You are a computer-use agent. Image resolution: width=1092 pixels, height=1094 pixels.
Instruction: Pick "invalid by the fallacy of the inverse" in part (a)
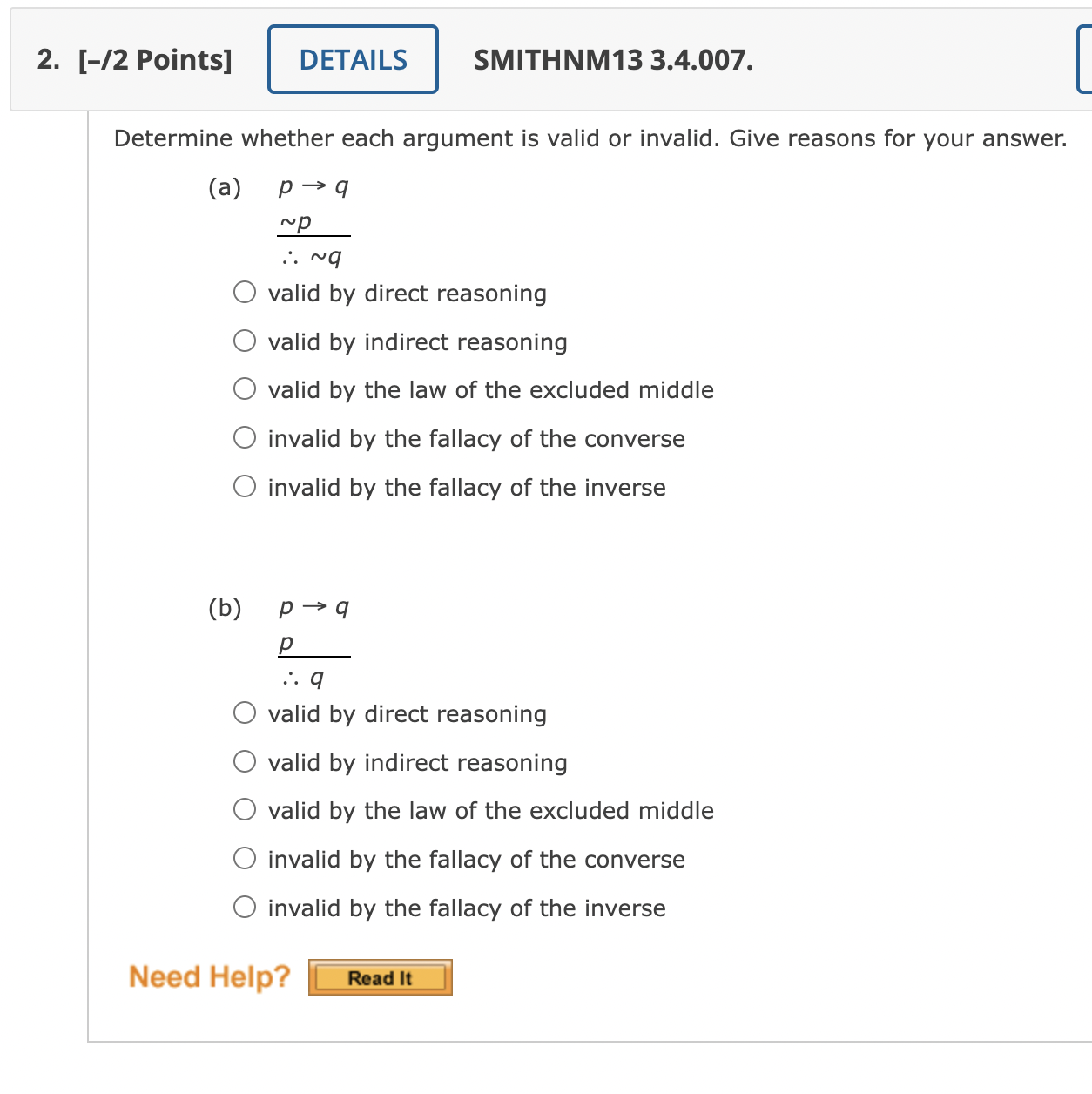click(x=245, y=486)
